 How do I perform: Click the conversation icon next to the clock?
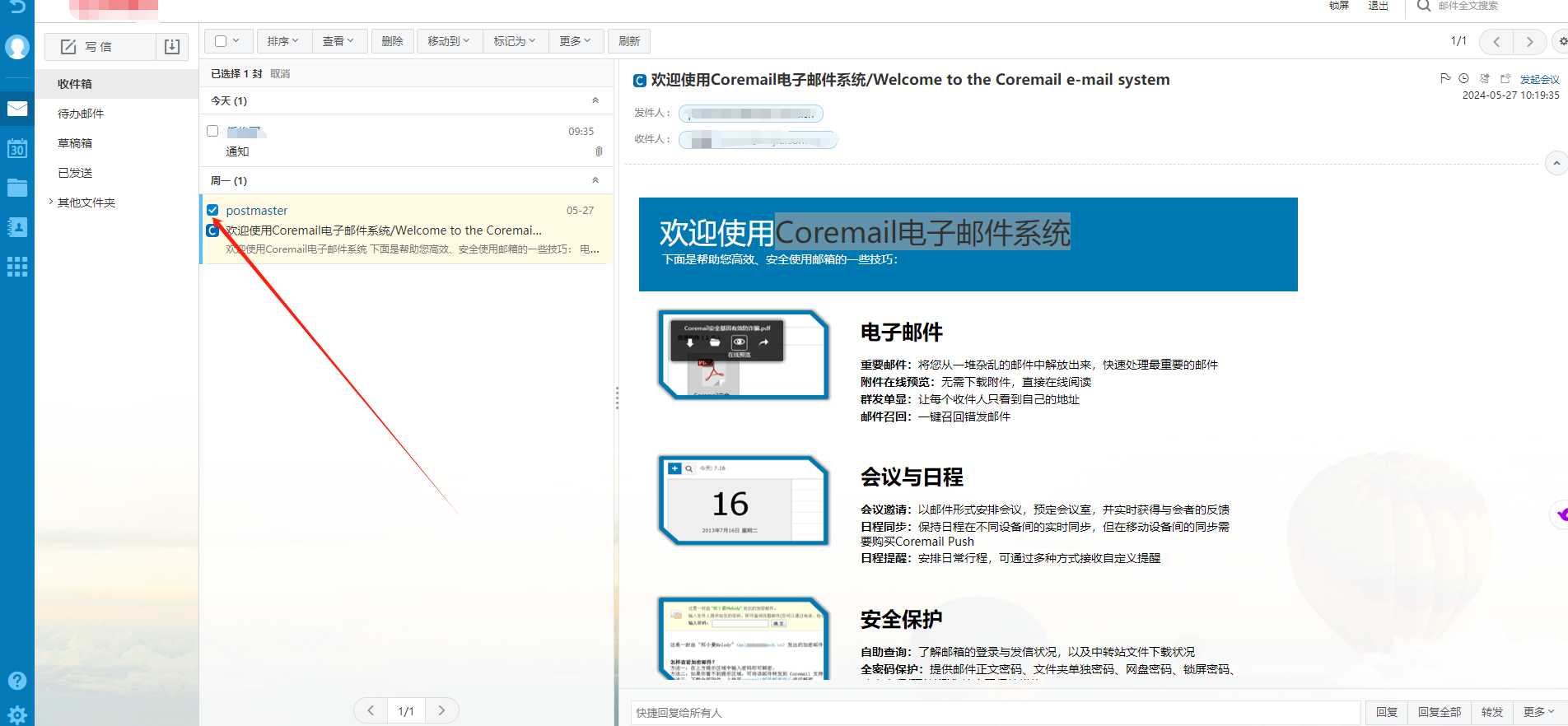coord(1484,78)
